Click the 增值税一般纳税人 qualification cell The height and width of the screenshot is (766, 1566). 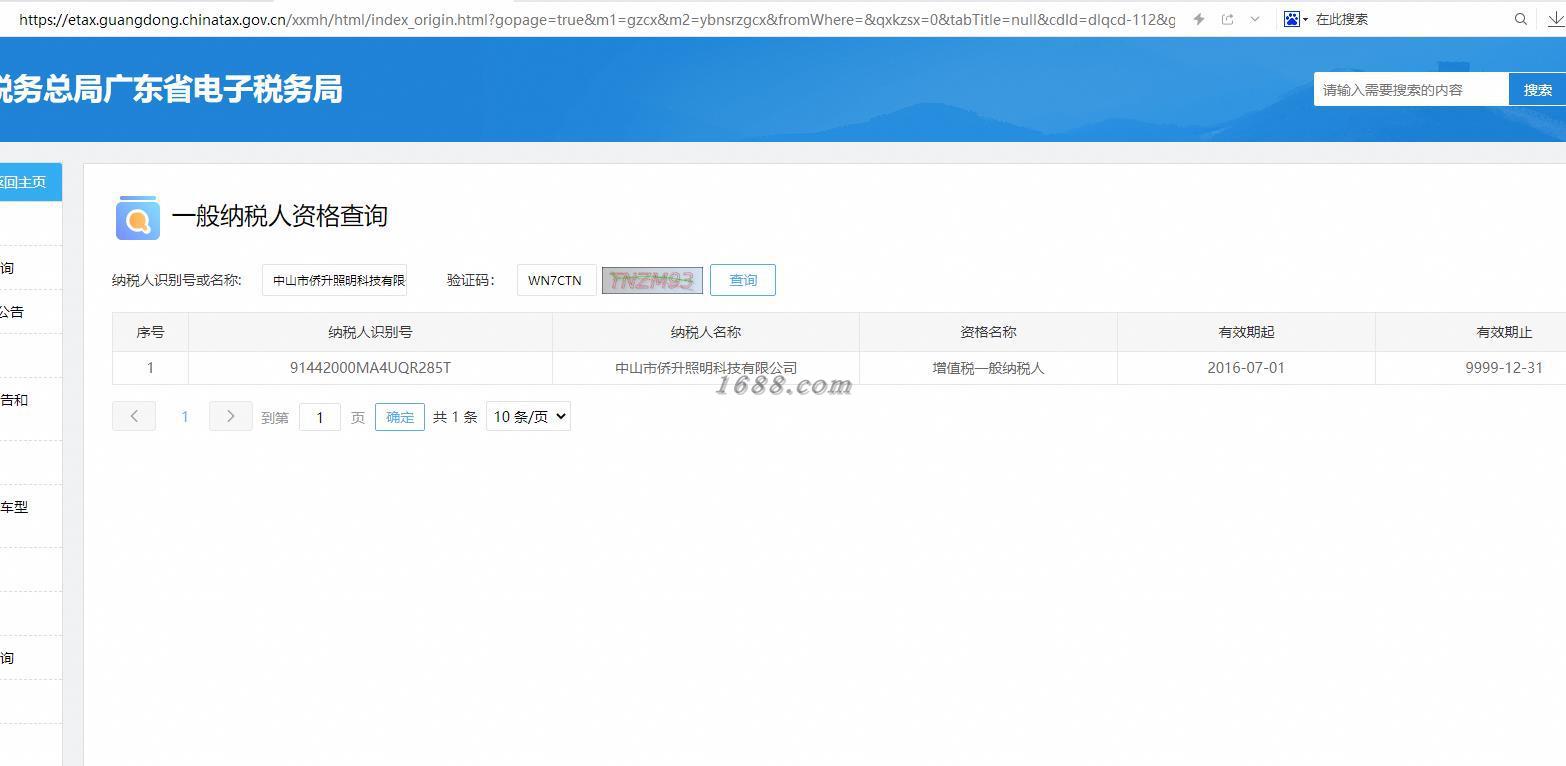click(x=988, y=368)
